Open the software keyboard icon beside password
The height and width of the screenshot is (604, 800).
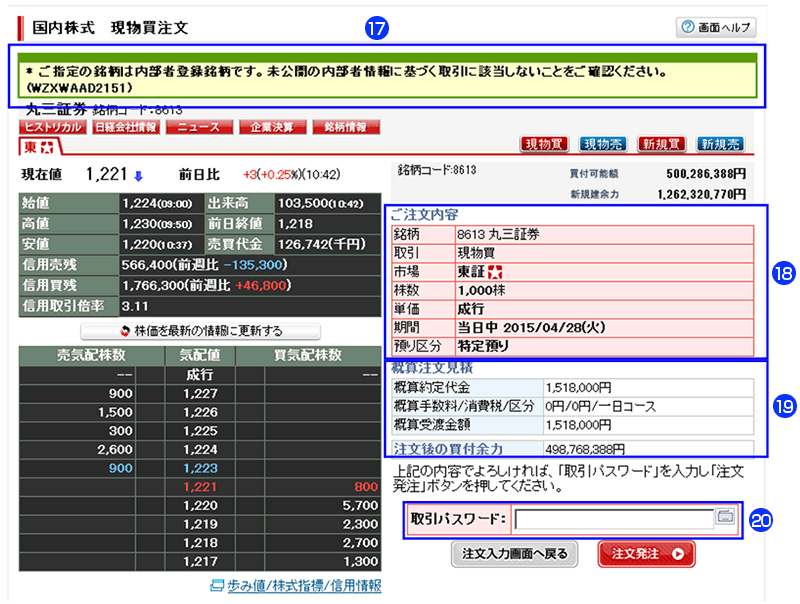(725, 516)
